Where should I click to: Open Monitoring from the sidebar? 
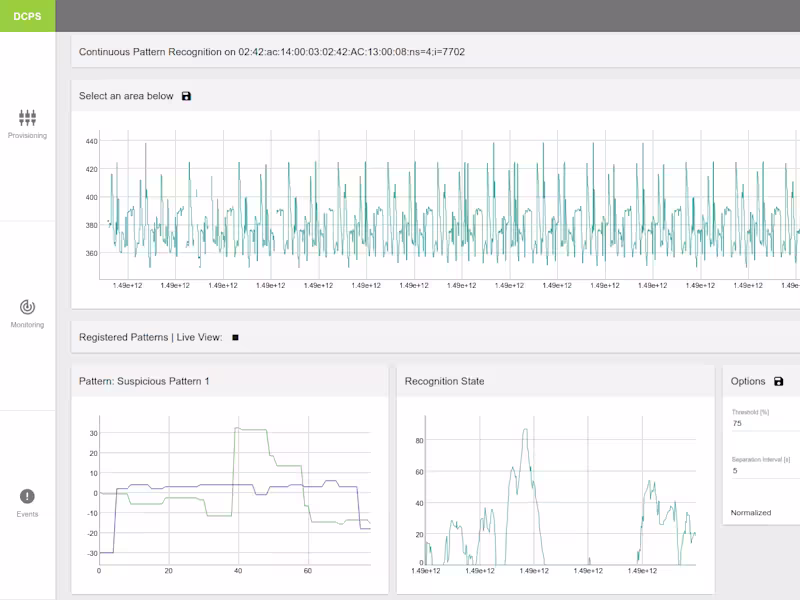pos(27,307)
